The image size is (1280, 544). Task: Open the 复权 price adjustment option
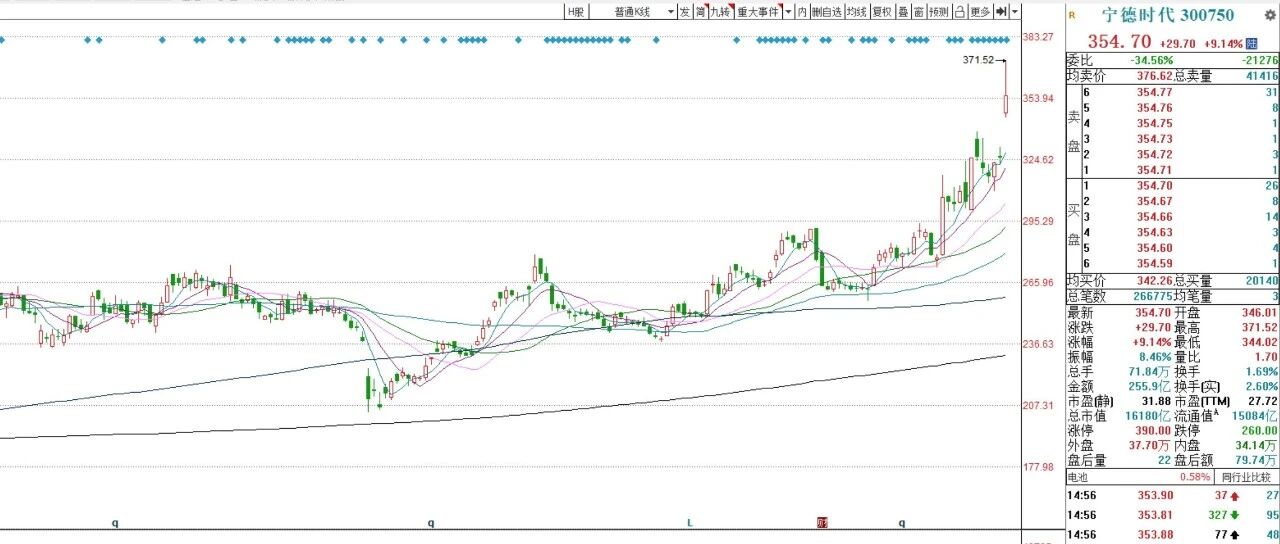(882, 12)
